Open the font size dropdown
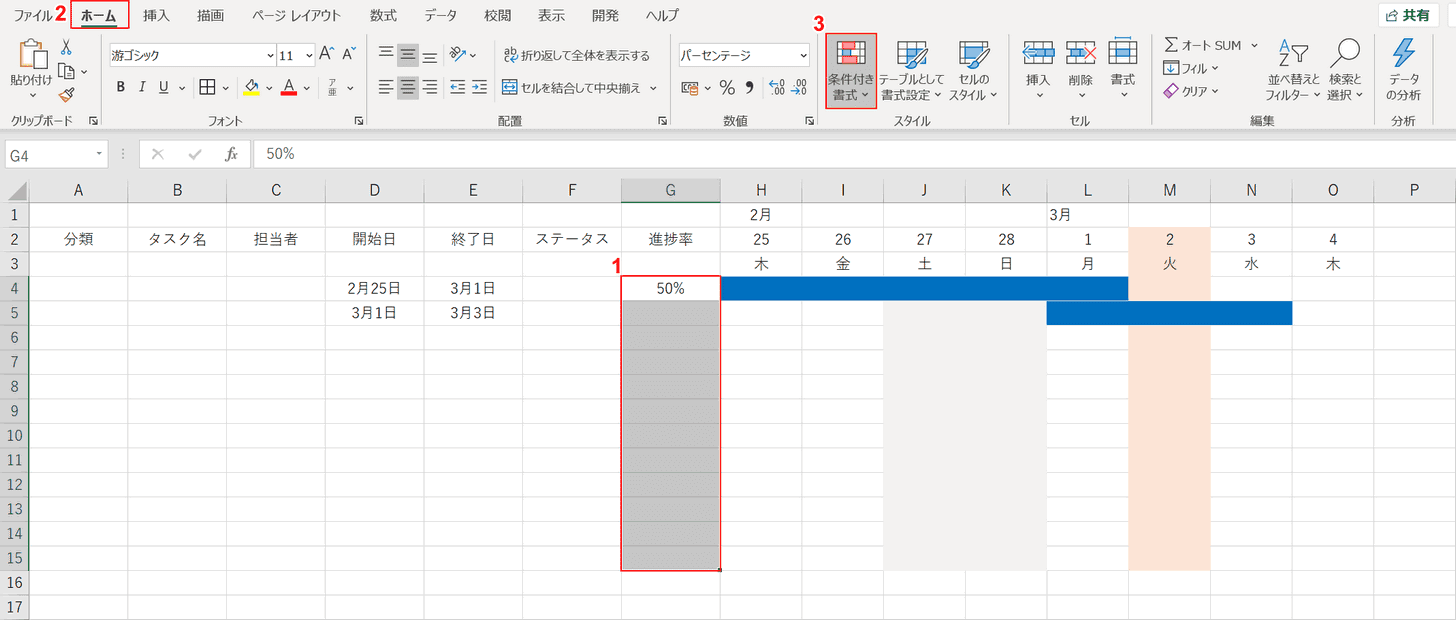Image resolution: width=1456 pixels, height=620 pixels. tap(309, 55)
